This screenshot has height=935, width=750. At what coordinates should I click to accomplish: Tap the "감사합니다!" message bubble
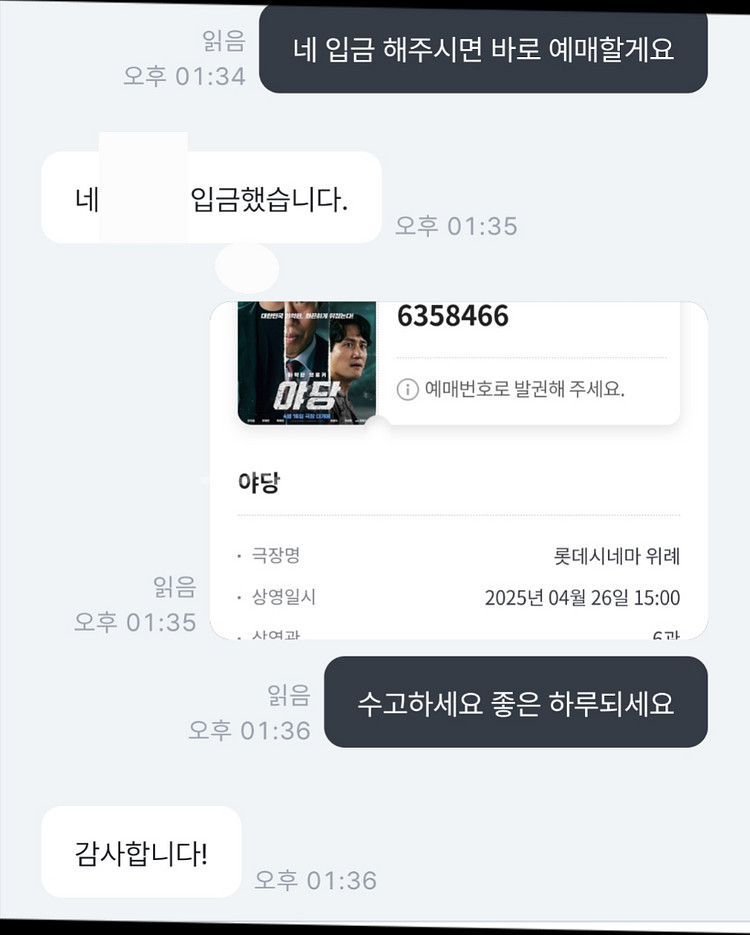click(x=141, y=853)
